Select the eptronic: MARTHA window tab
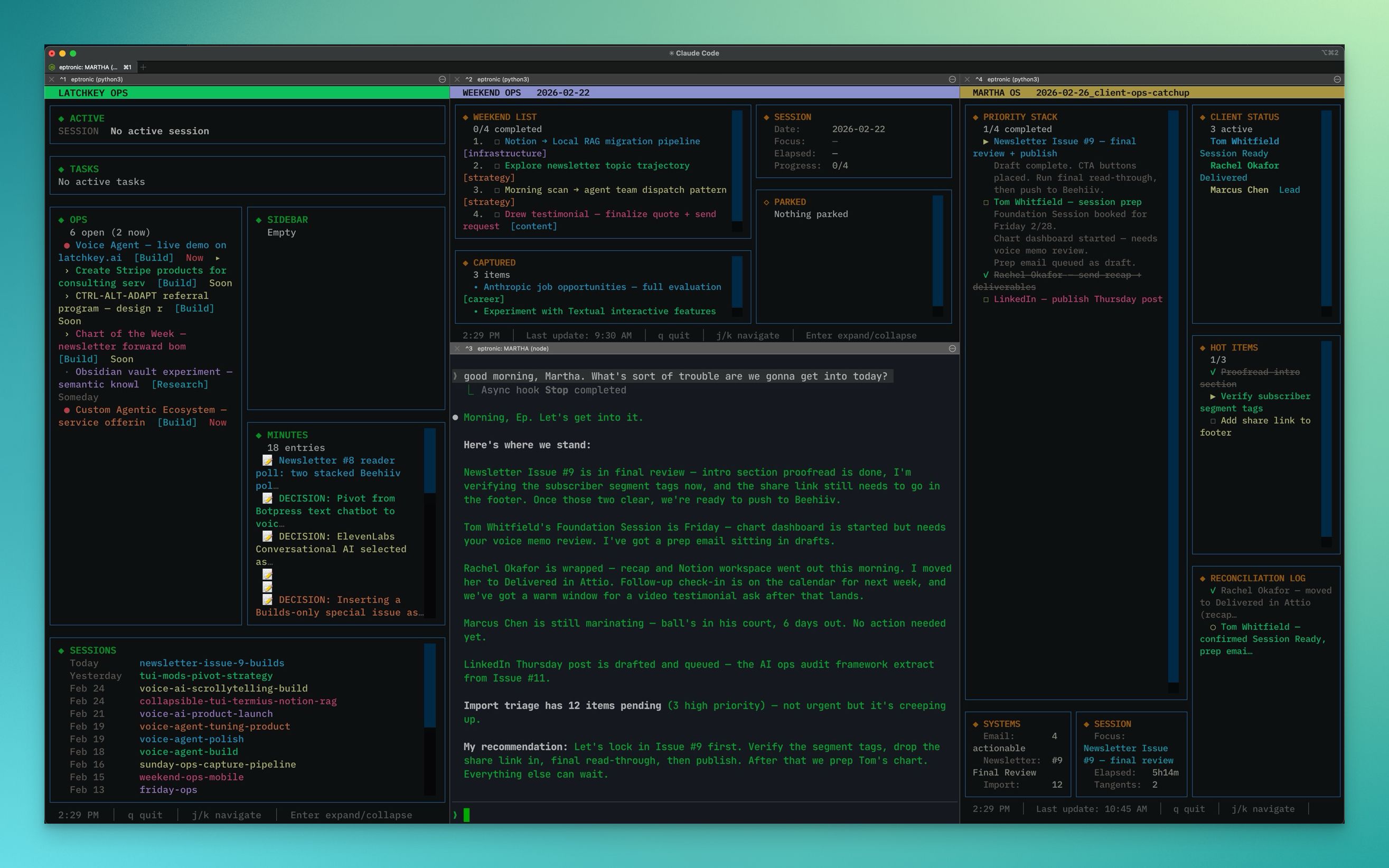The width and height of the screenshot is (1389, 868). (x=89, y=67)
